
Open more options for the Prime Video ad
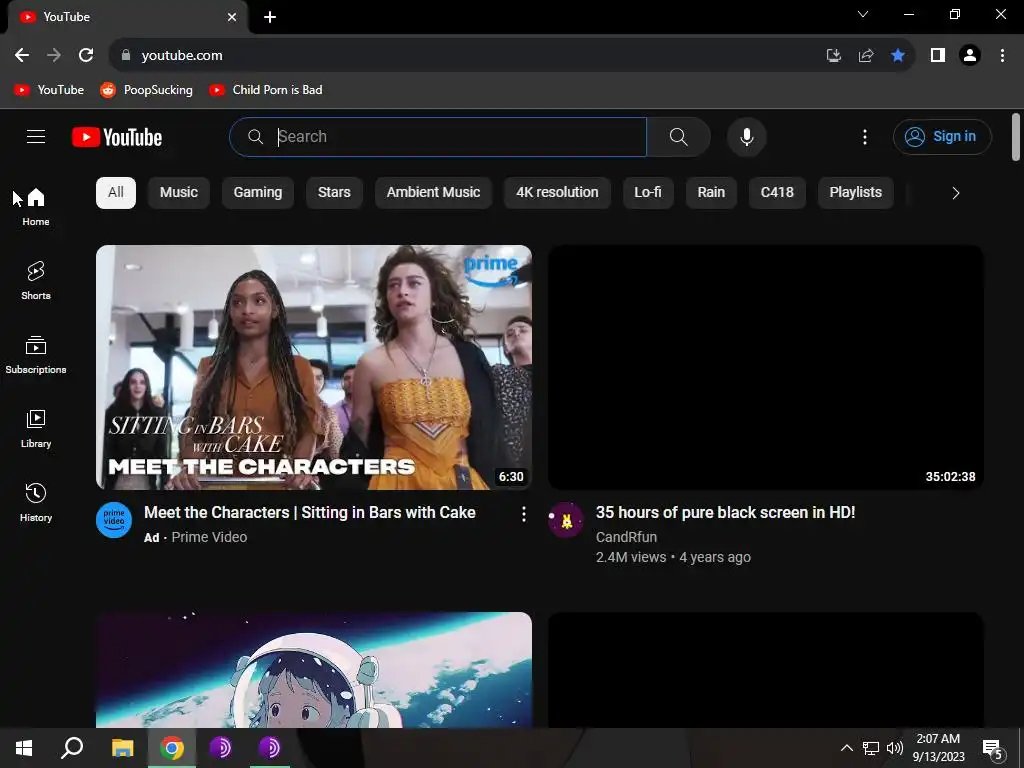tap(523, 515)
